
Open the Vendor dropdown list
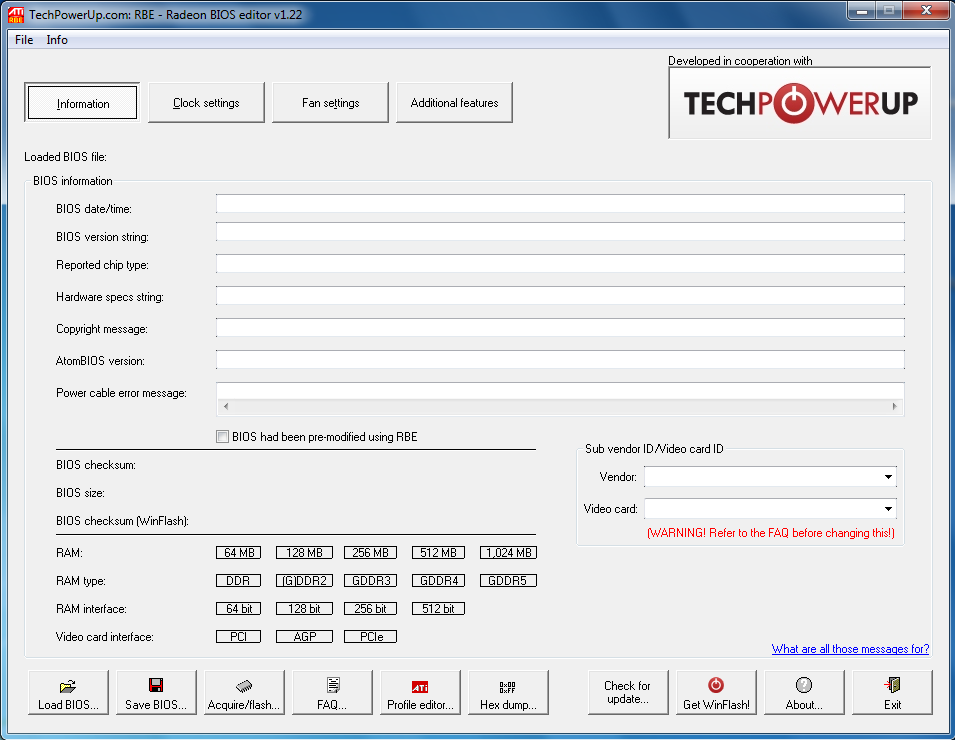click(x=889, y=477)
